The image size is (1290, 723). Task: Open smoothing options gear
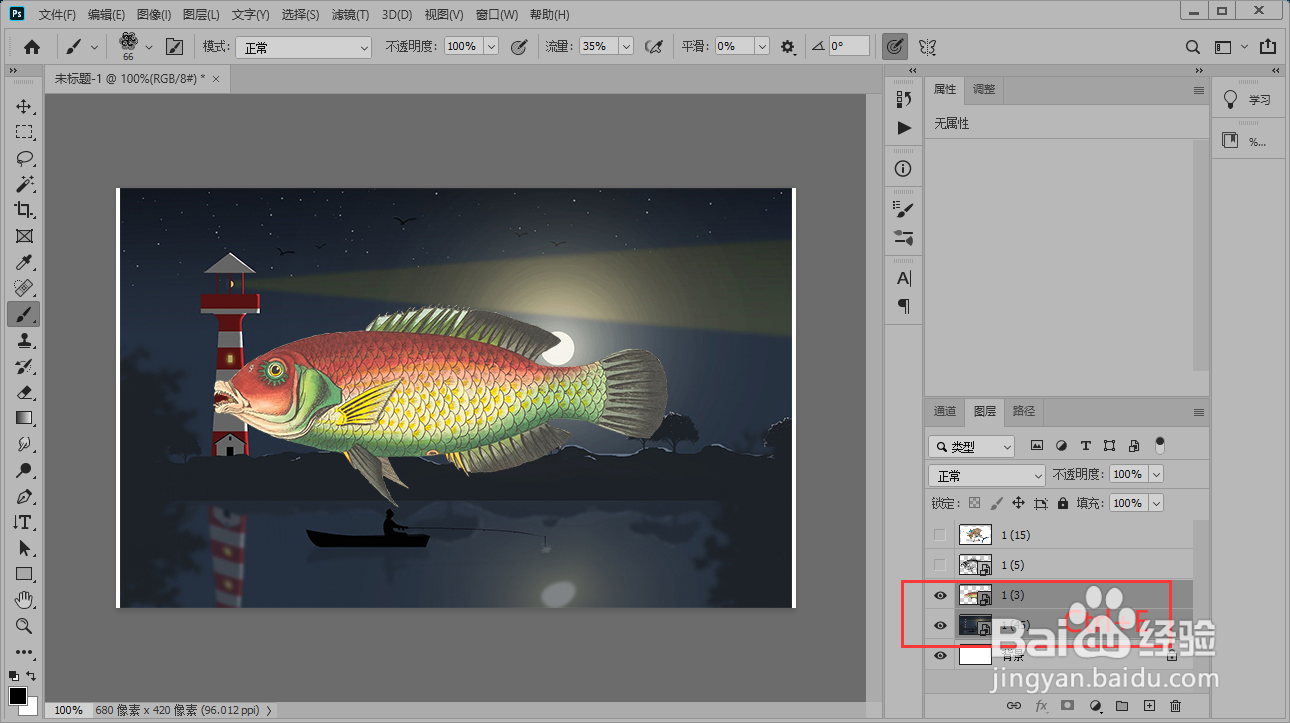coord(788,47)
